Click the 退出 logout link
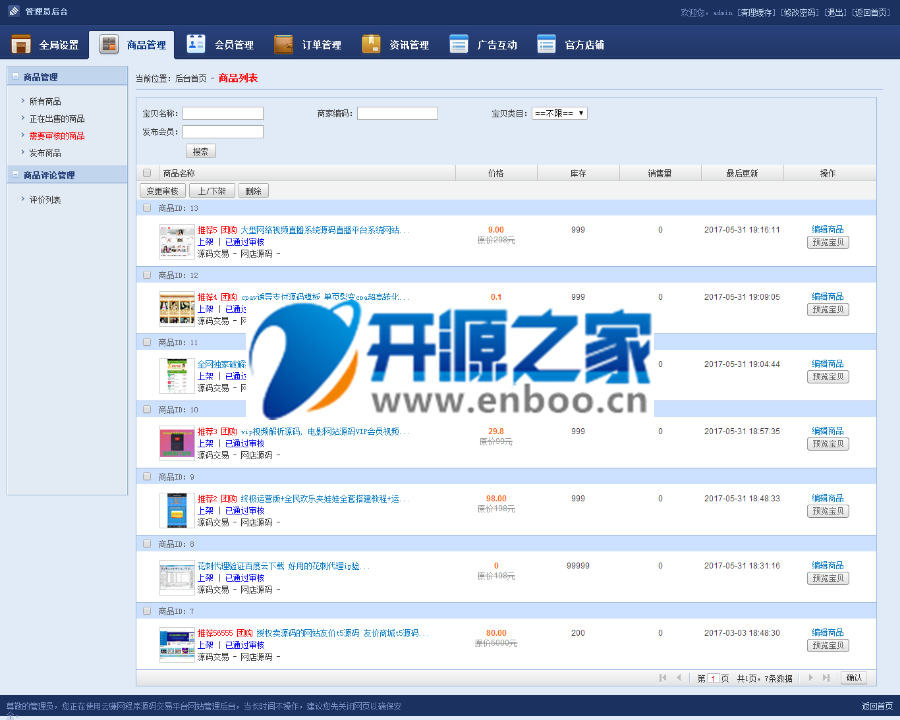This screenshot has width=900, height=720. tap(835, 12)
